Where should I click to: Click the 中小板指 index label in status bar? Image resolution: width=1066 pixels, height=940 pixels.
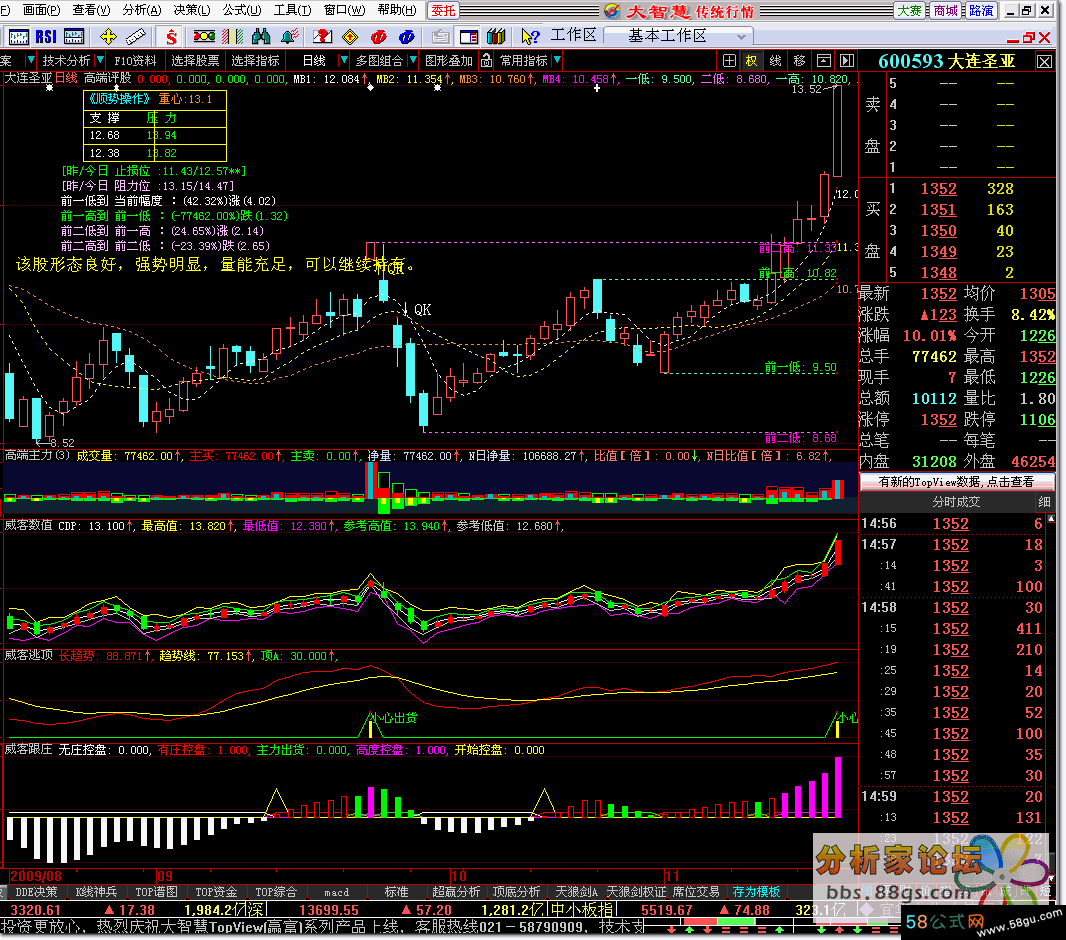point(581,909)
